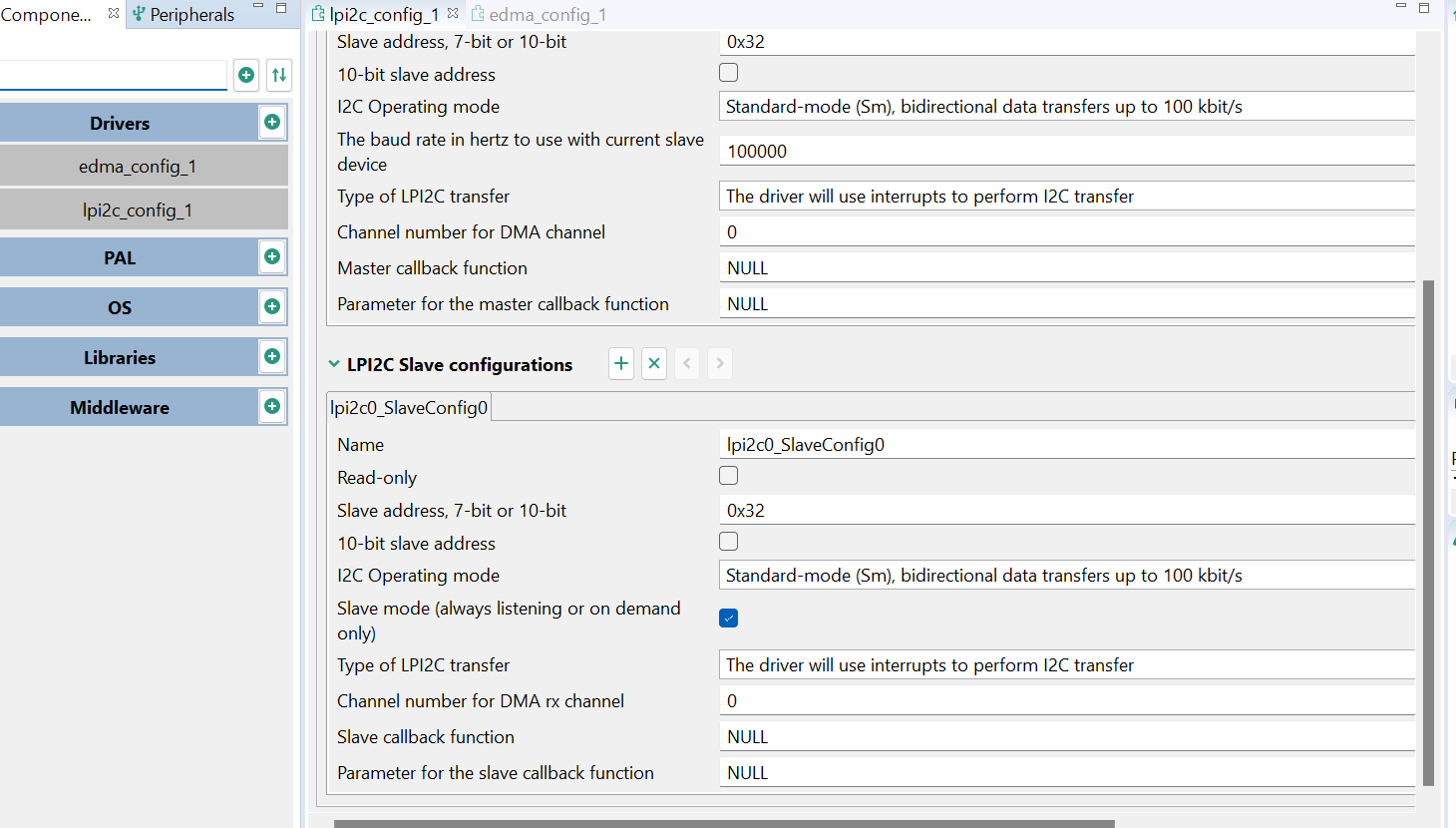Add a library using the Libraries plus icon
The image size is (1456, 828).
(272, 356)
